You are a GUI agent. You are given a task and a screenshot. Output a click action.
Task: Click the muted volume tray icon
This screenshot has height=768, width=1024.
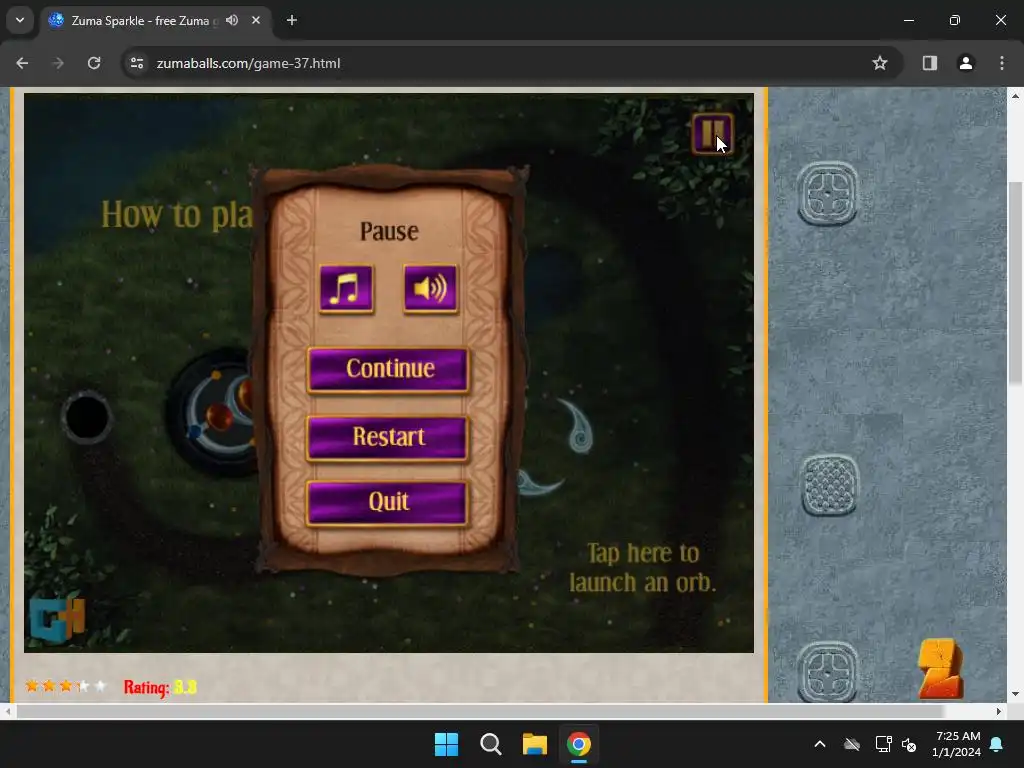[x=909, y=744]
